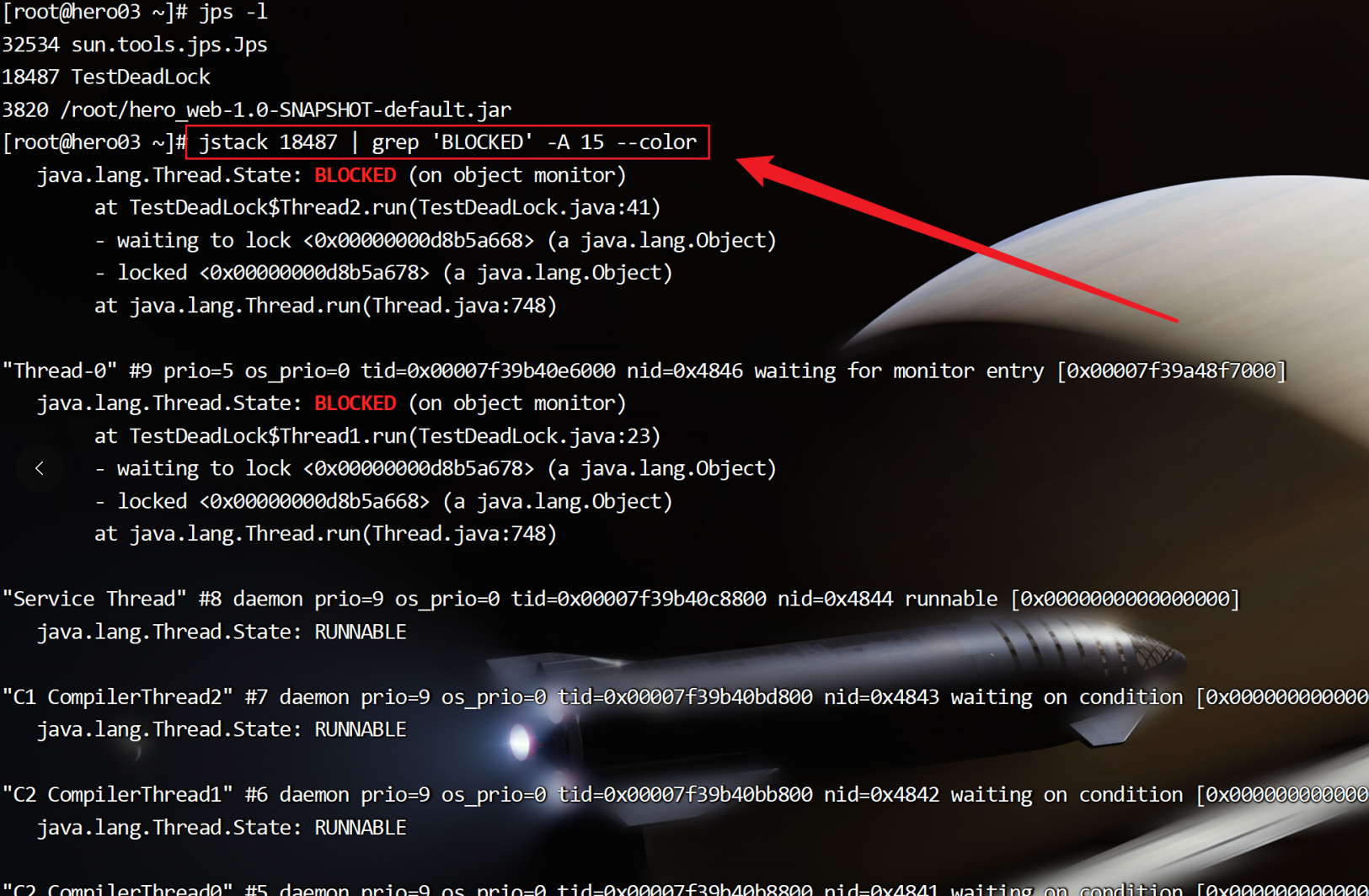Click the "Service Thread" #8 daemon line

(621, 599)
